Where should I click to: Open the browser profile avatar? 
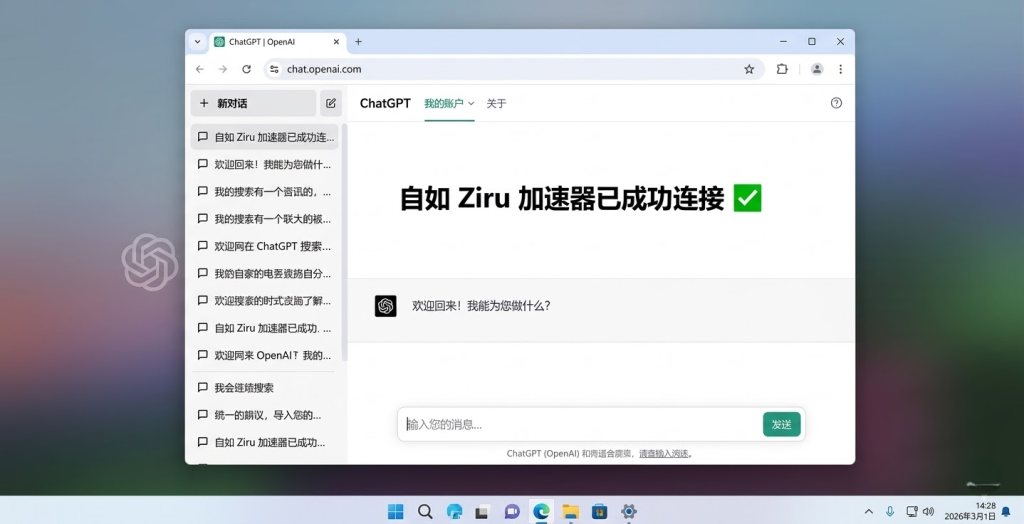pos(816,69)
